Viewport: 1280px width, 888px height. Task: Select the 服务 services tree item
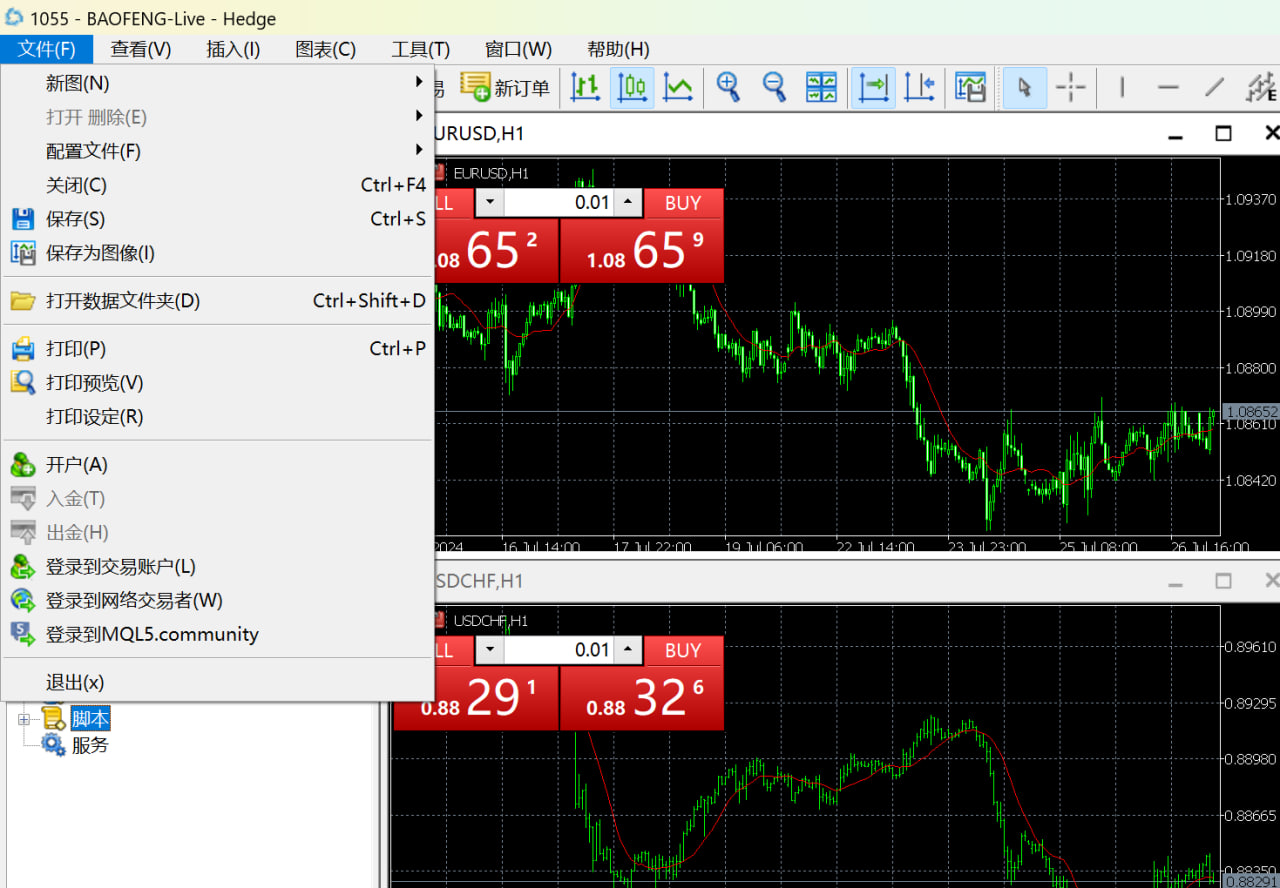90,745
